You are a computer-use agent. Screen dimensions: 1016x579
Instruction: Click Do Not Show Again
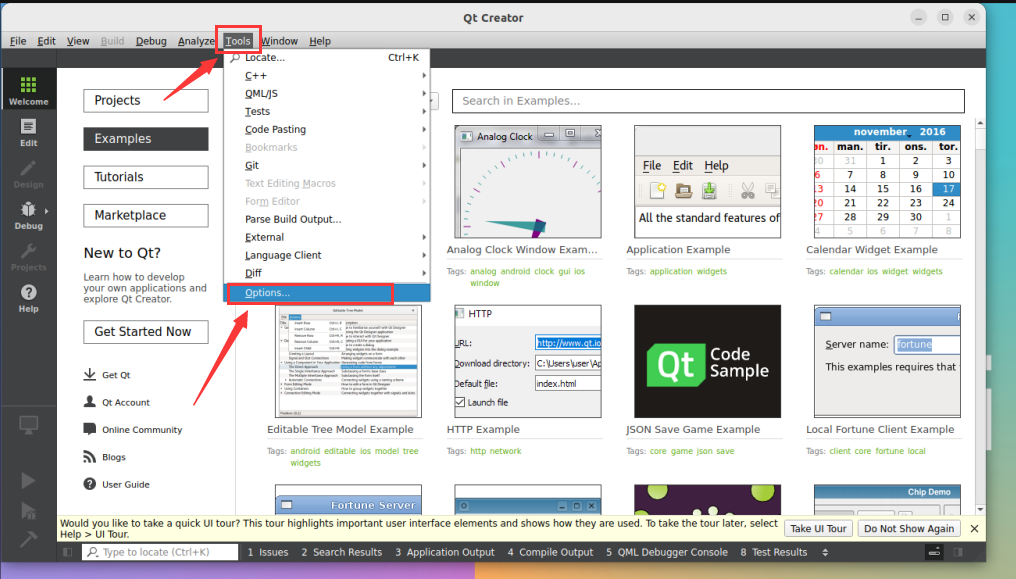[909, 528]
